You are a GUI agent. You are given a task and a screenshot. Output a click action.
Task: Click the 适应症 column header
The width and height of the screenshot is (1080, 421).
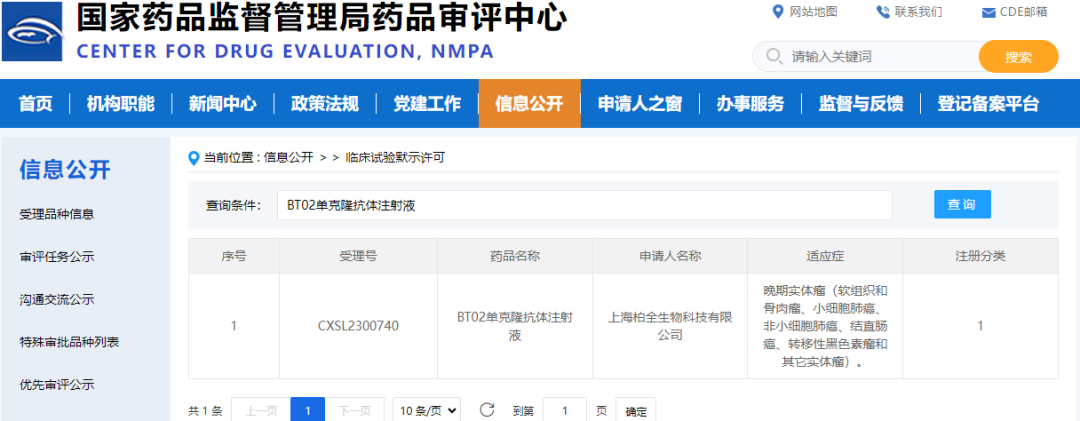coord(825,256)
